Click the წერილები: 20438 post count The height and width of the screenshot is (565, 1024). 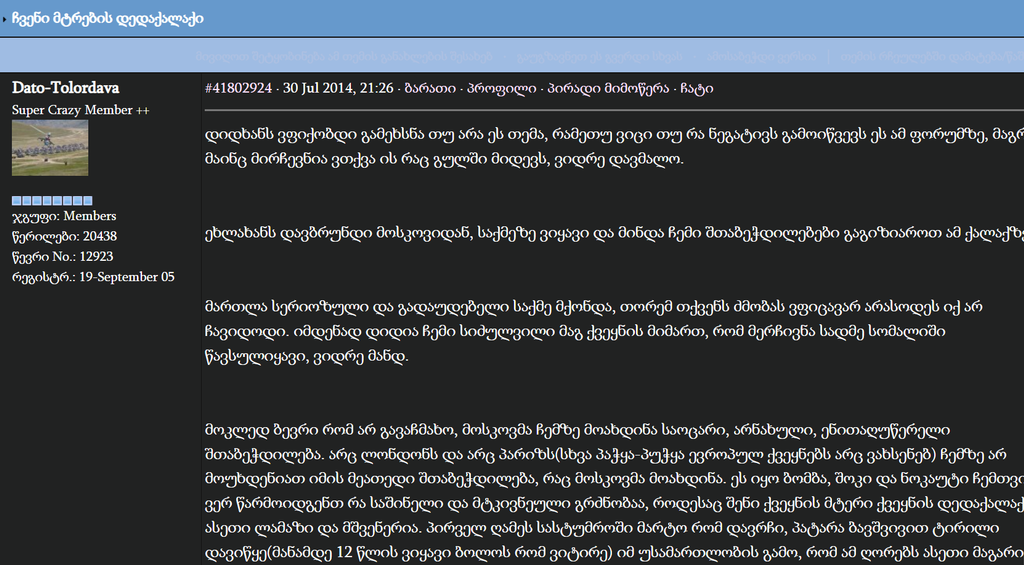(65, 236)
